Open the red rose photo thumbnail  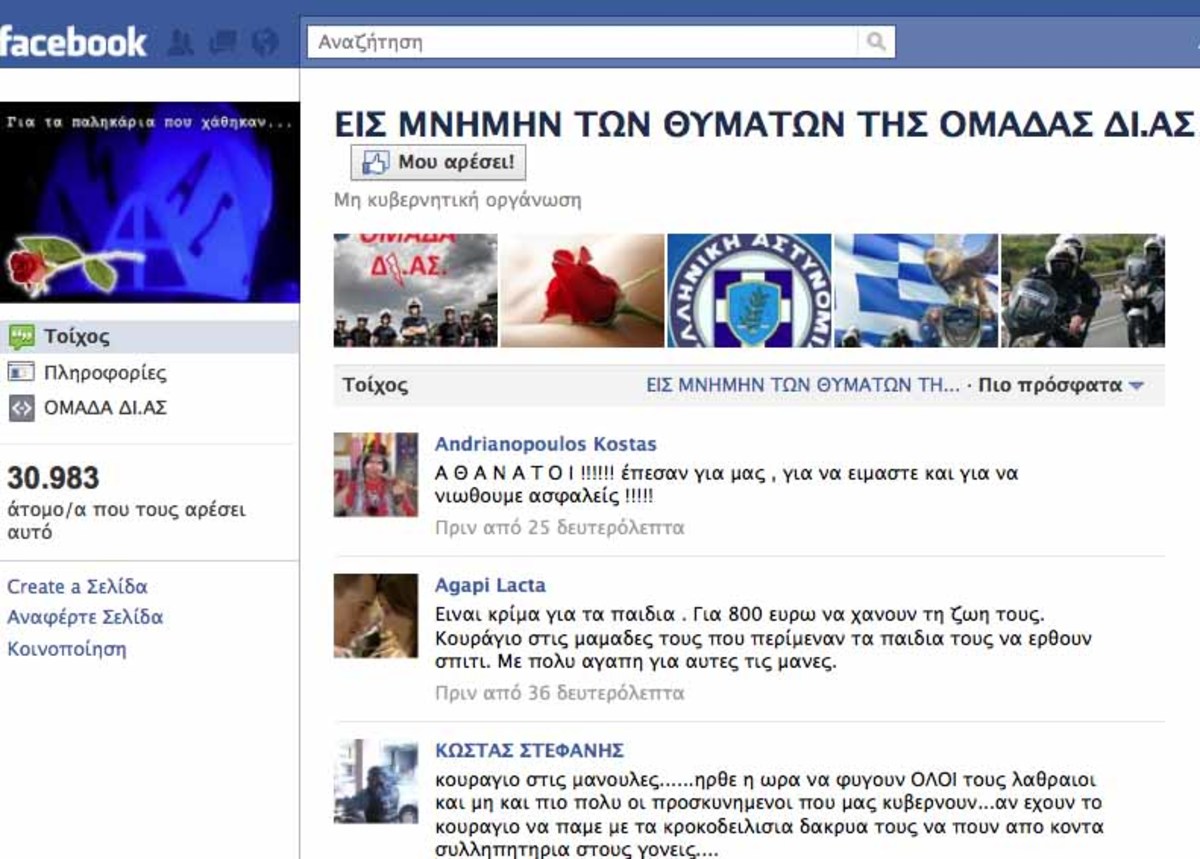(582, 291)
